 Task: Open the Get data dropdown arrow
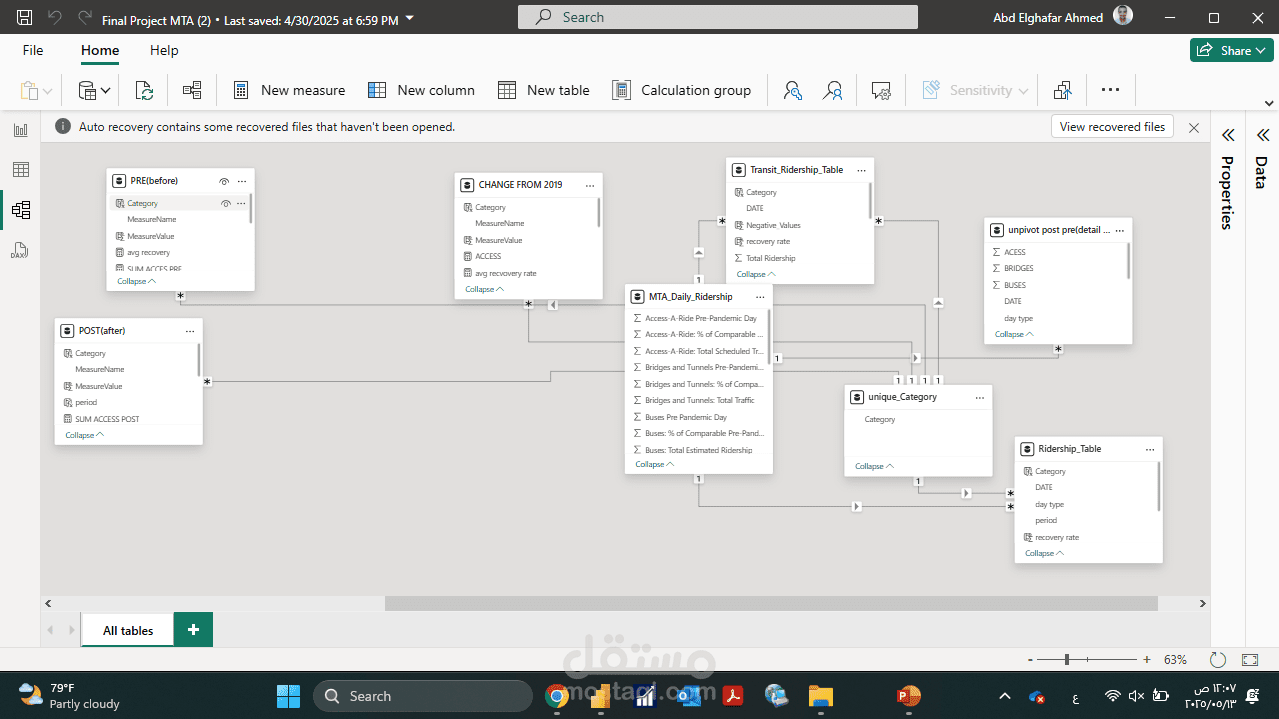(106, 91)
